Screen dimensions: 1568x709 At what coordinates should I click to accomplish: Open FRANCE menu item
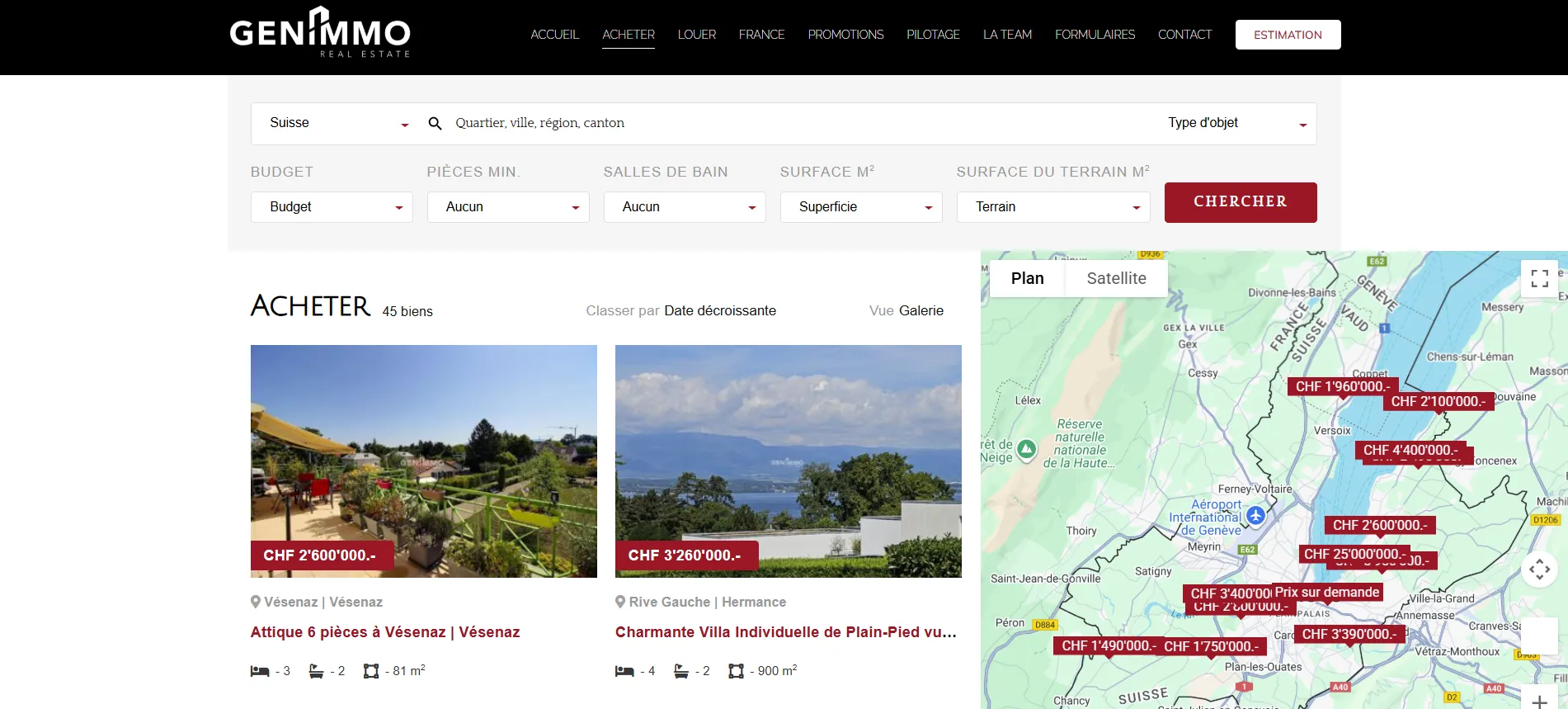(x=761, y=35)
